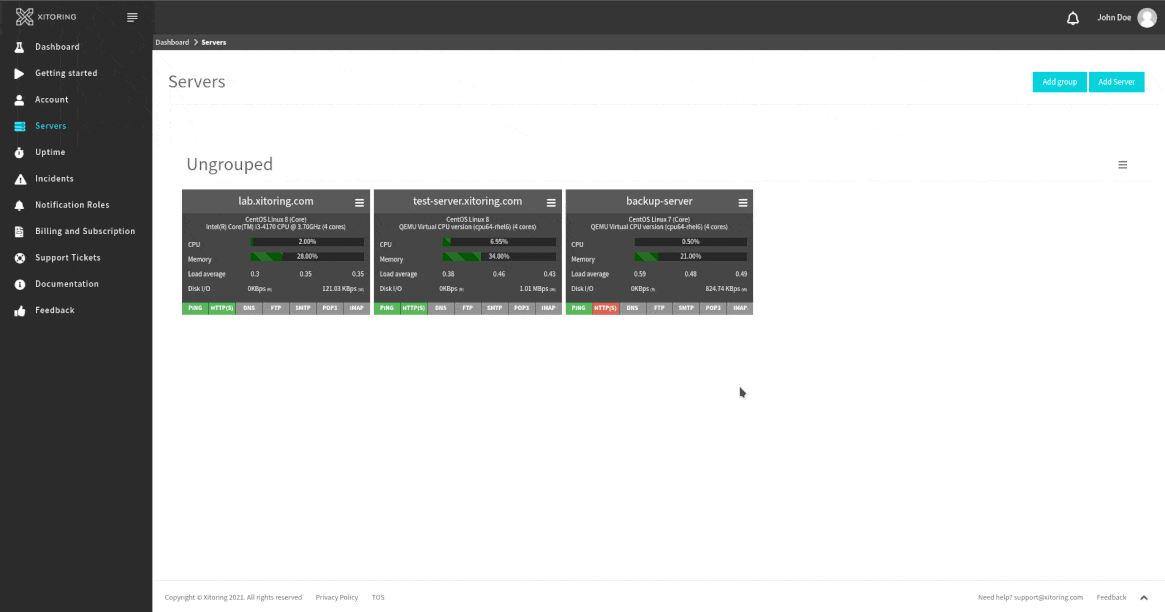This screenshot has width=1165, height=612.
Task: Click the Add group button
Action: click(x=1059, y=82)
